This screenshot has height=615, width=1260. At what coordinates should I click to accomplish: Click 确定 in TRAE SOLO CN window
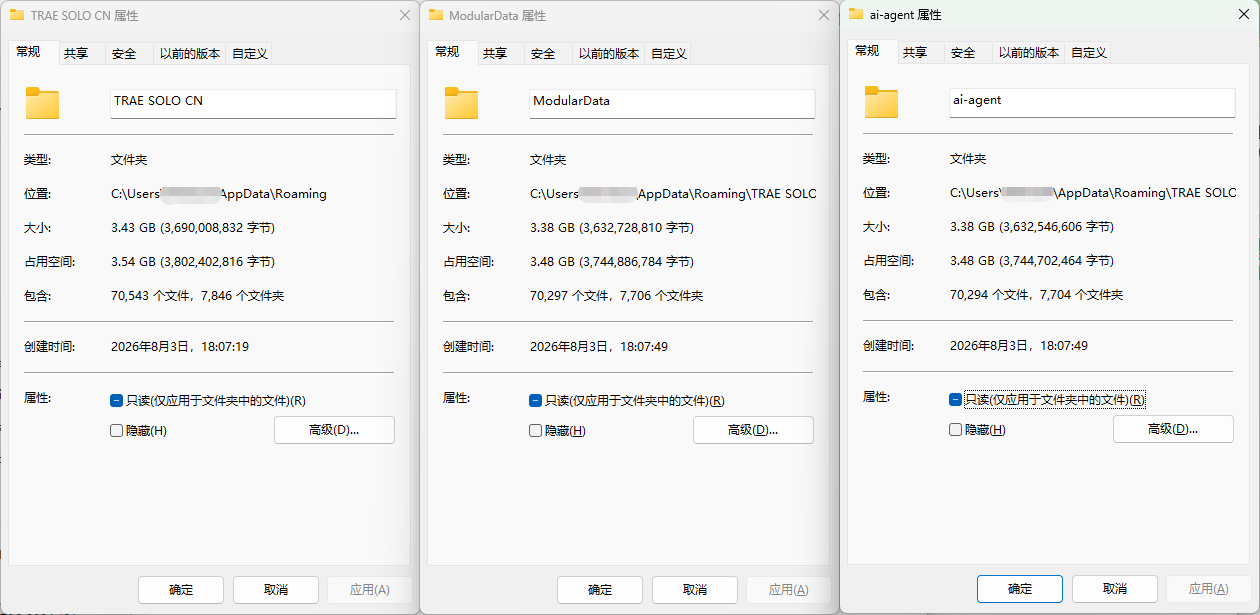coord(181,589)
